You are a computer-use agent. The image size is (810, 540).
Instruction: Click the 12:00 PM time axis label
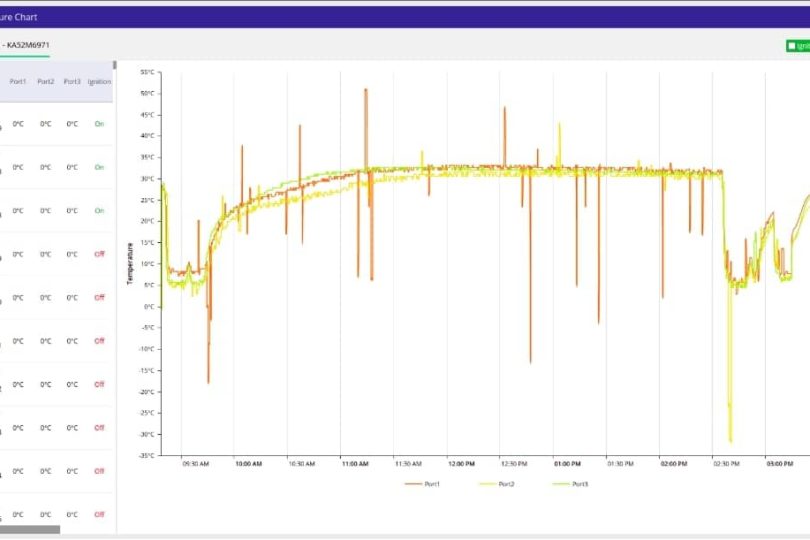point(461,464)
